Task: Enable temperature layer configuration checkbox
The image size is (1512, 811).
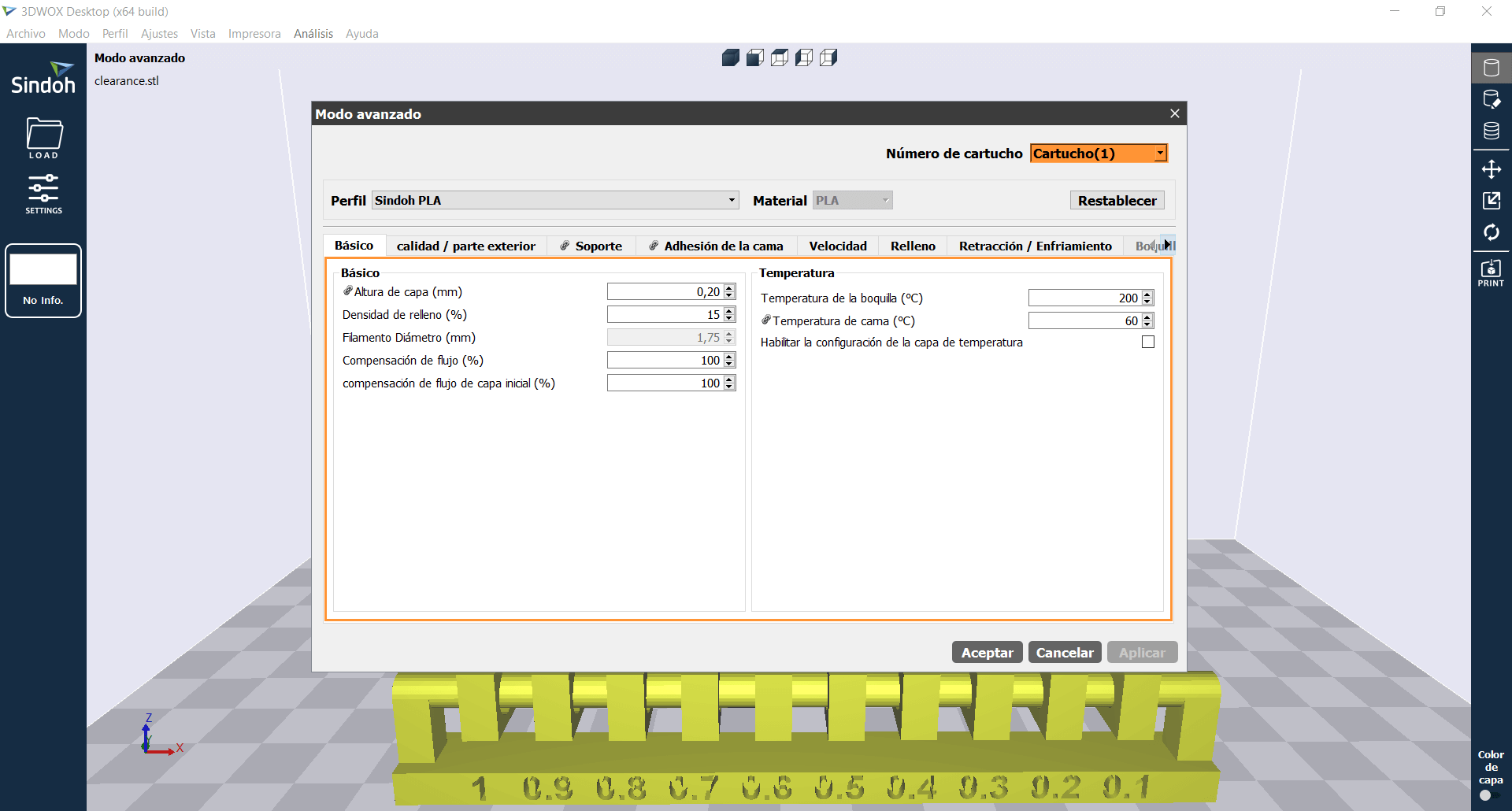Action: pyautogui.click(x=1148, y=342)
